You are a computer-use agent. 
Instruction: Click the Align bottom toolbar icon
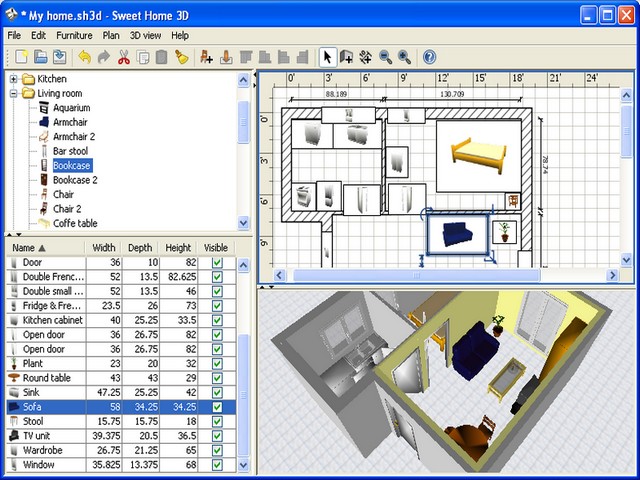point(264,57)
